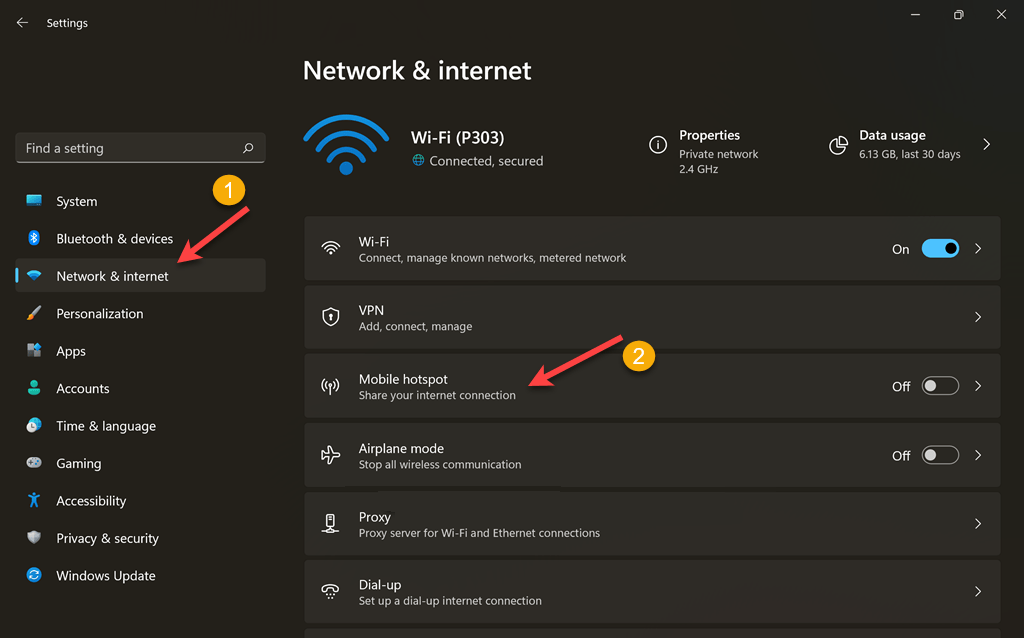Image resolution: width=1024 pixels, height=638 pixels.
Task: Select the VPN shield icon
Action: 330,316
